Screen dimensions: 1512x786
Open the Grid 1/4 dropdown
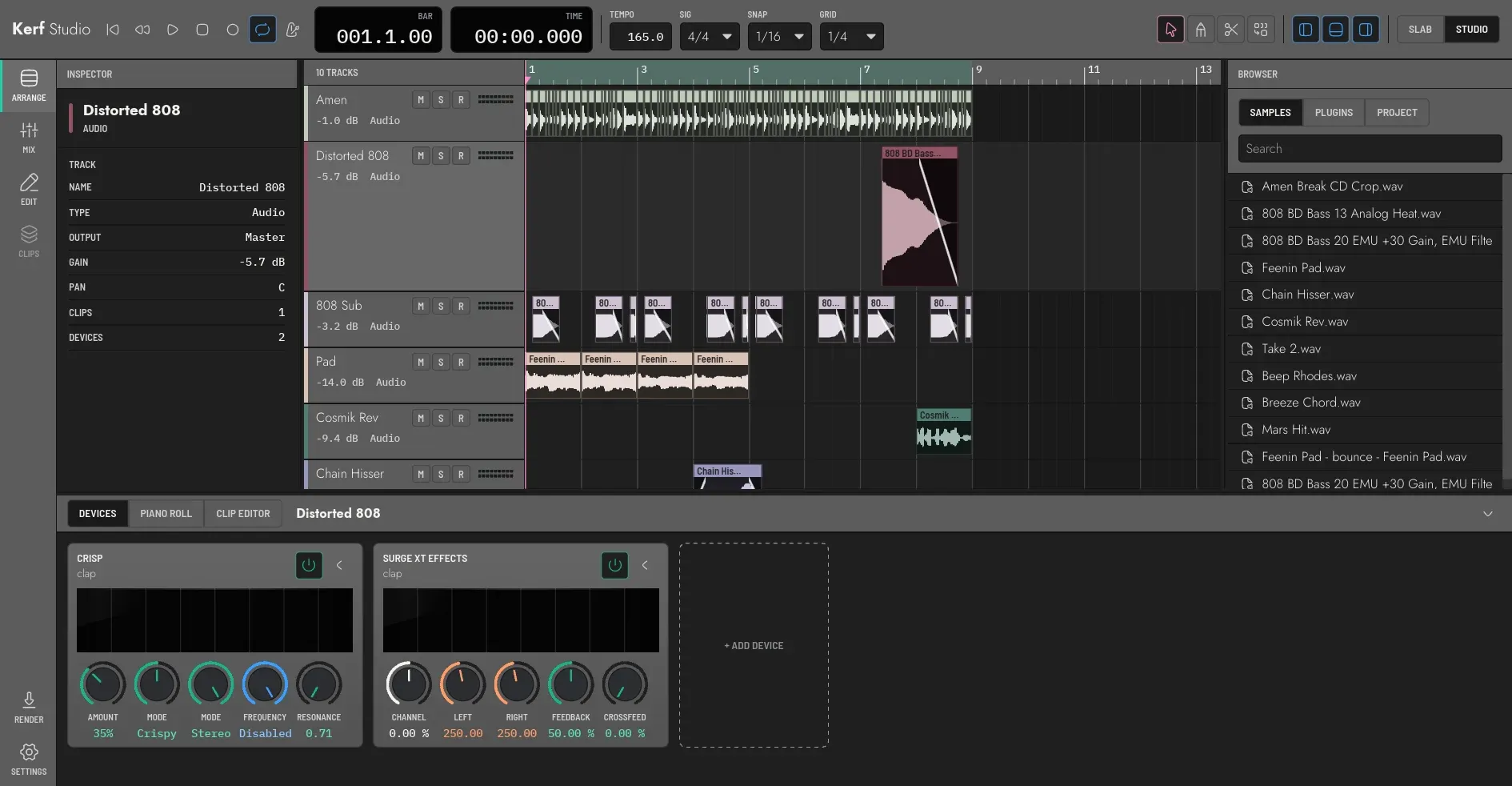pyautogui.click(x=852, y=37)
